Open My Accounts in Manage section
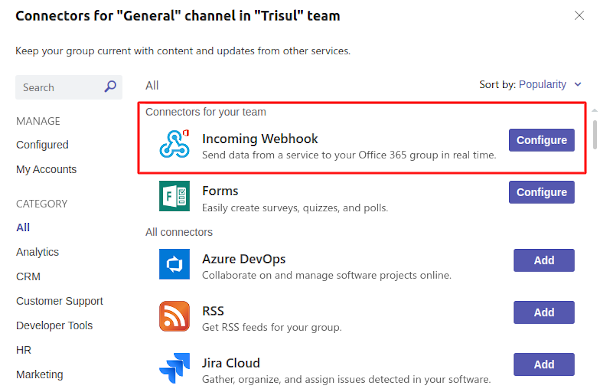This screenshot has height=389, width=600. [46, 169]
